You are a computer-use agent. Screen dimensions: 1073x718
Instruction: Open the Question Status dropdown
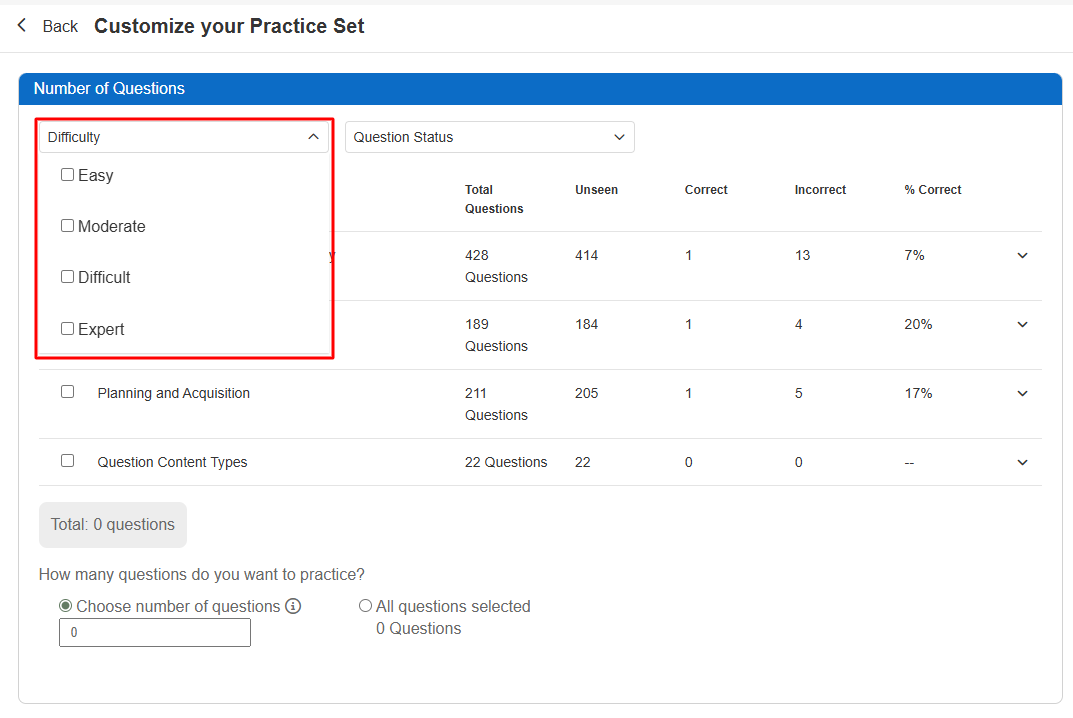(489, 137)
